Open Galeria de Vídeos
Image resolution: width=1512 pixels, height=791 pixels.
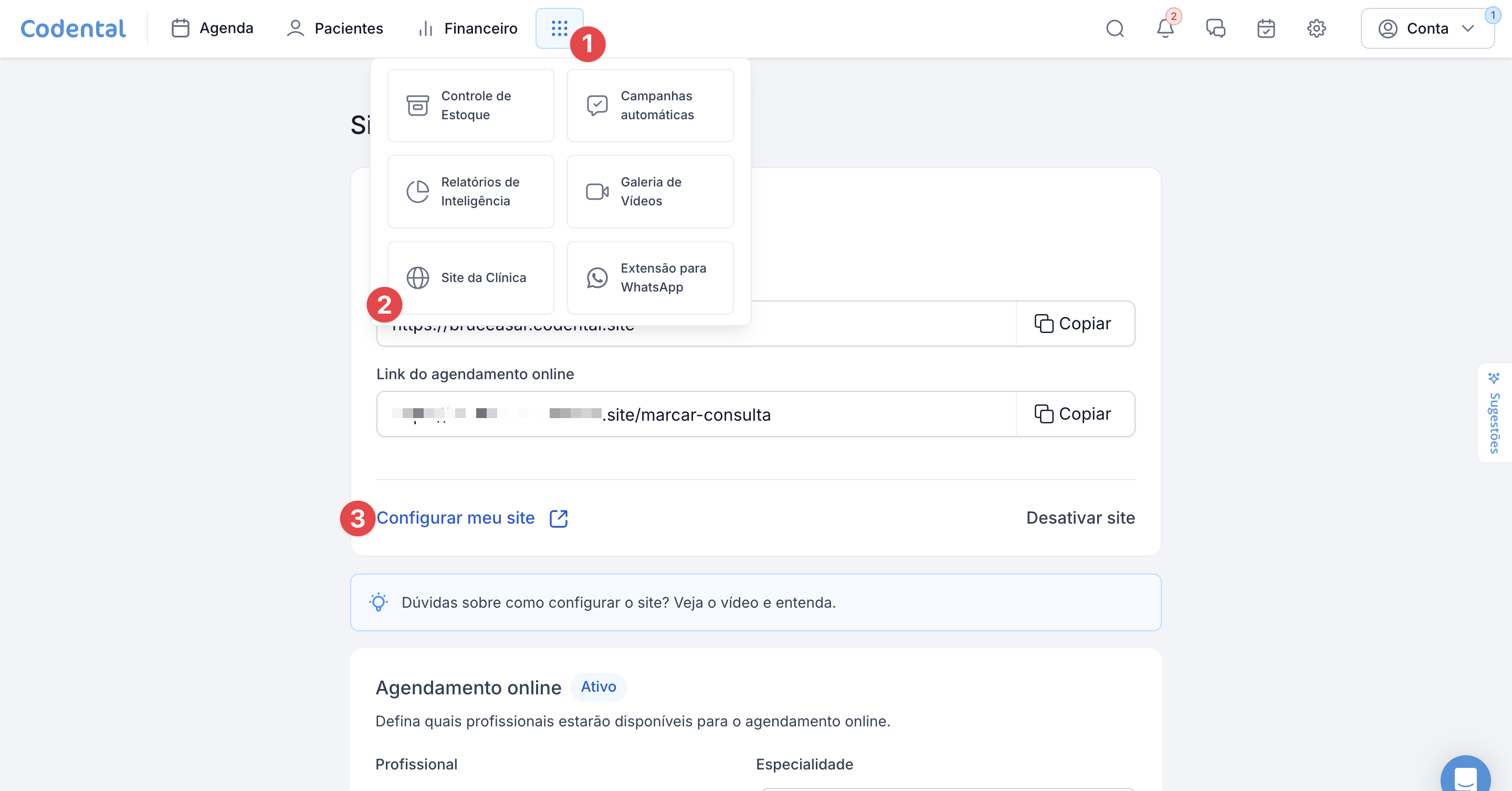pos(650,191)
